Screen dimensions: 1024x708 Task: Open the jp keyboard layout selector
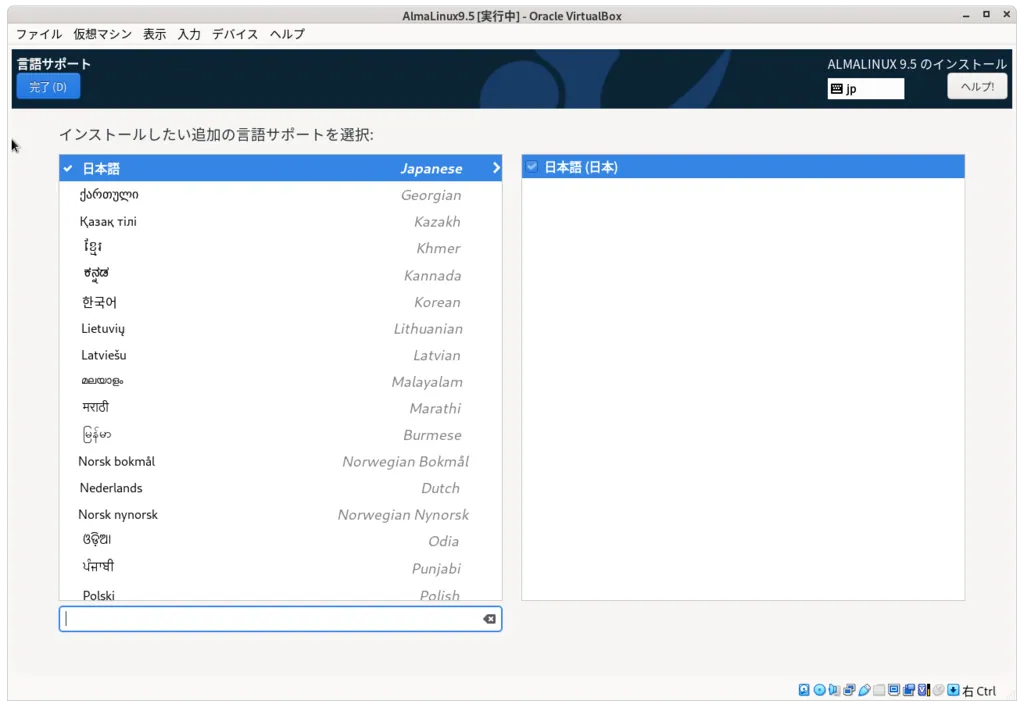pyautogui.click(x=866, y=88)
